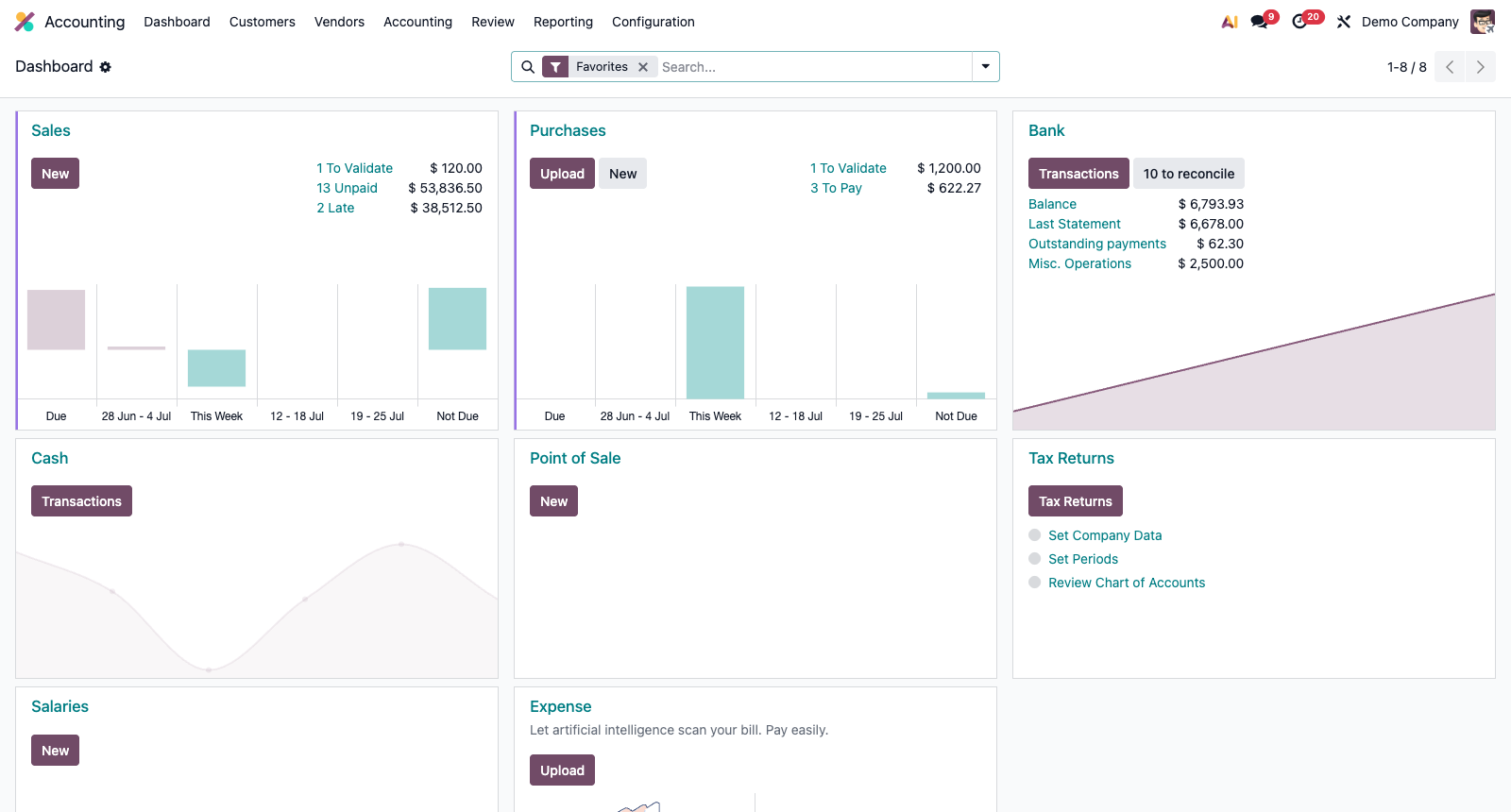
Task: Click Upload in the Purchases card
Action: [x=562, y=174]
